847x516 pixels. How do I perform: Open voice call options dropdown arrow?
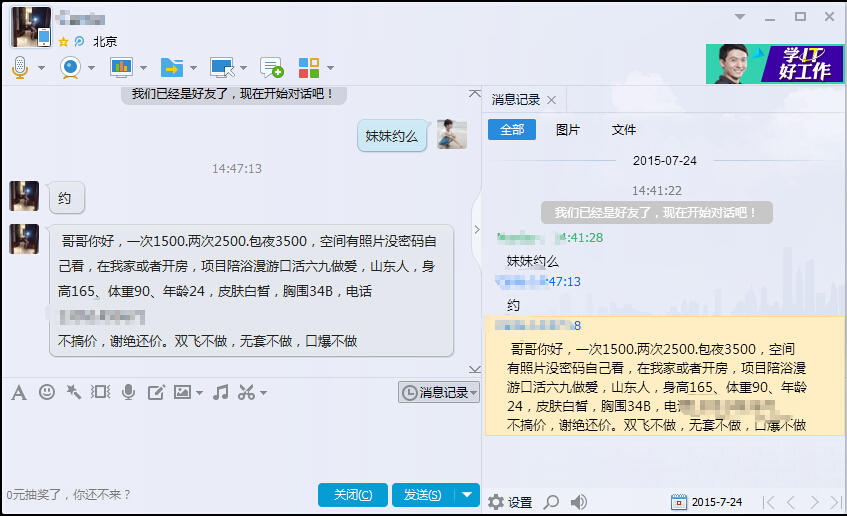click(x=41, y=68)
